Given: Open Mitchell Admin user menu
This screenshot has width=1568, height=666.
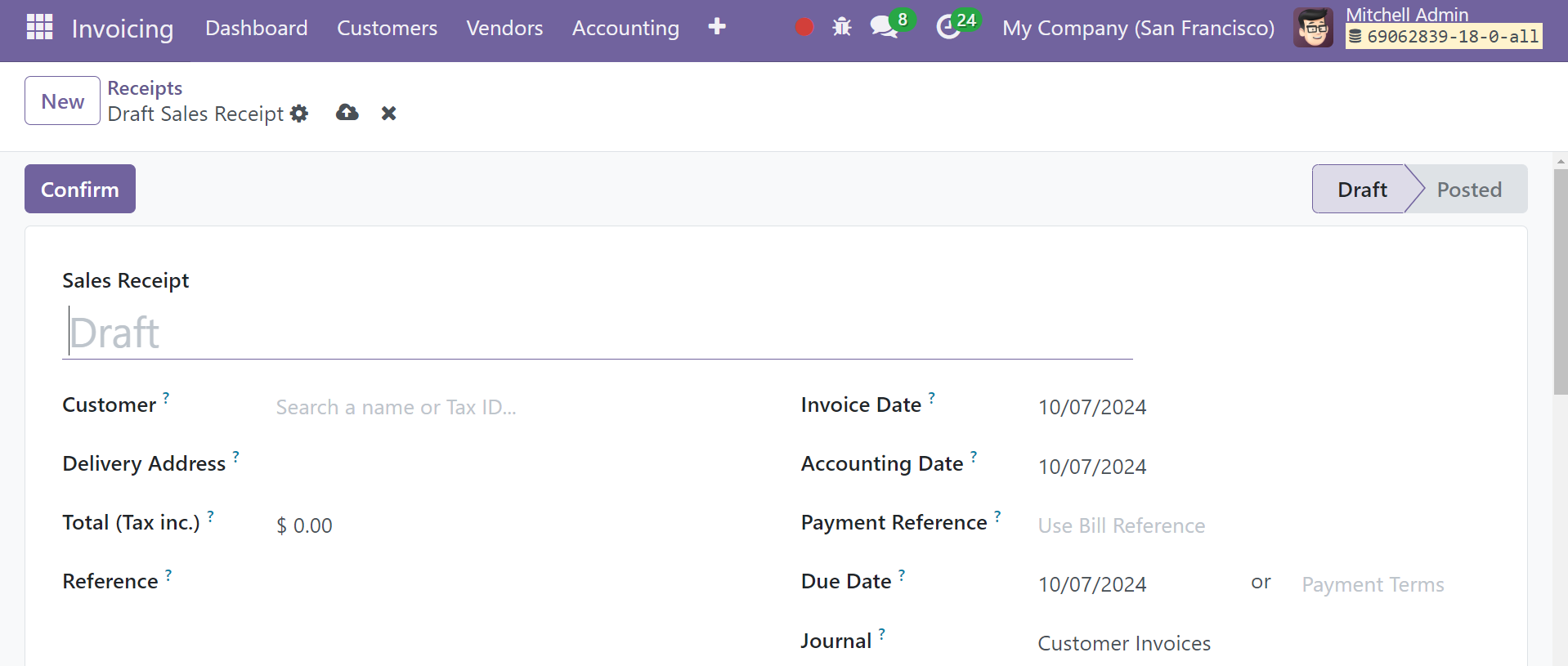Looking at the screenshot, I should tap(1418, 28).
